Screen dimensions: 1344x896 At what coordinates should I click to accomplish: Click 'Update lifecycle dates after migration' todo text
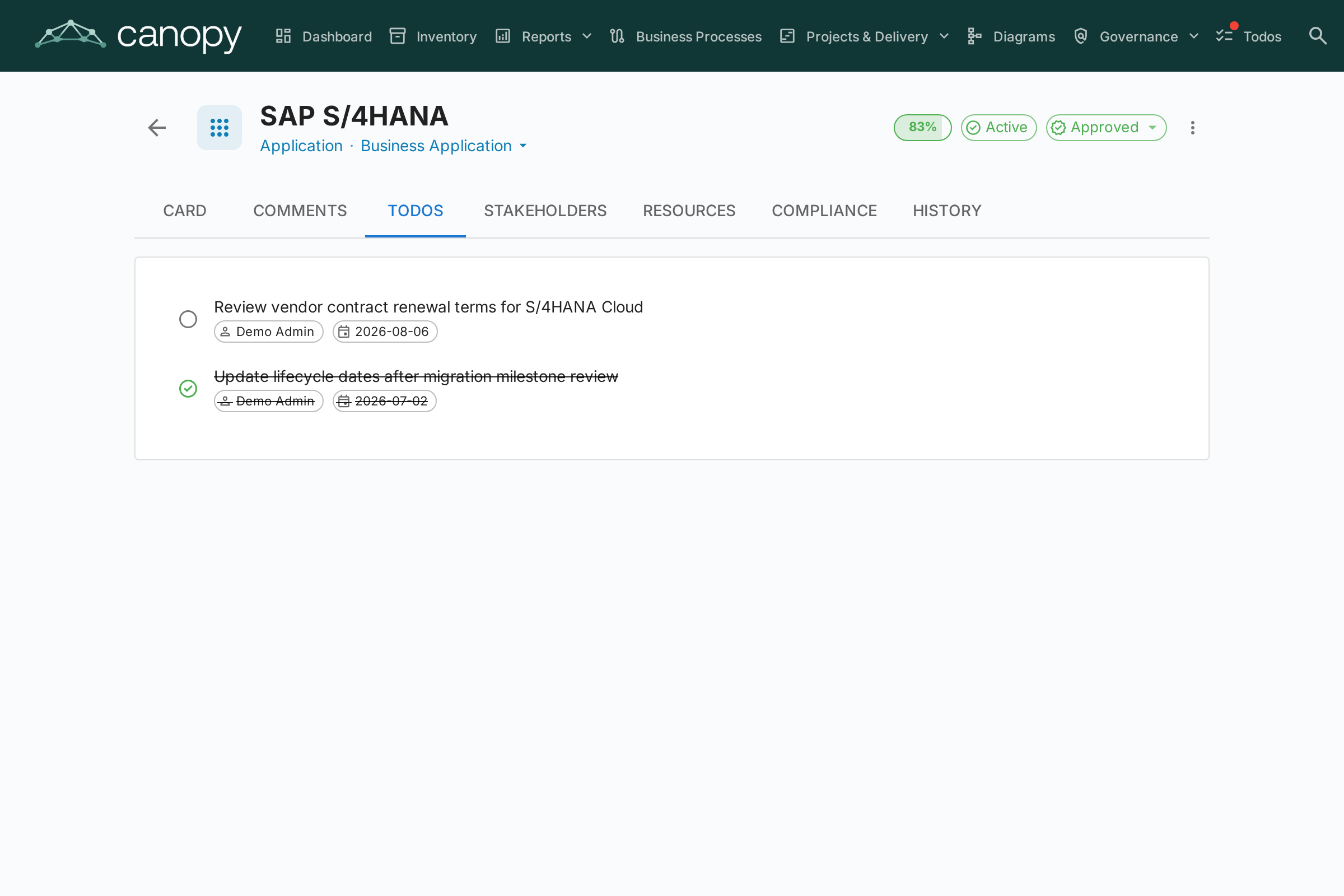(416, 377)
